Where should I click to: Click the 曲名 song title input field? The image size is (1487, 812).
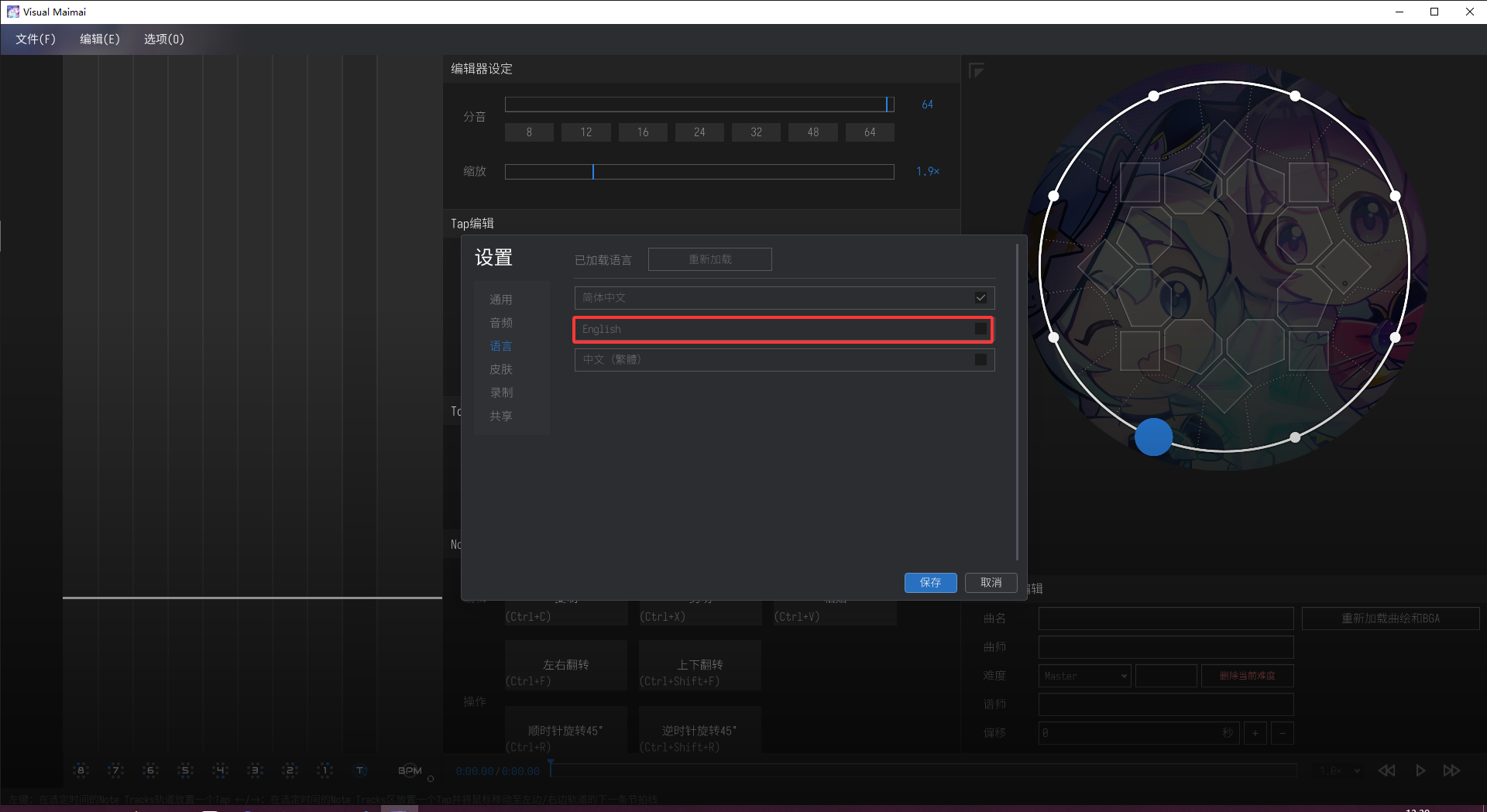[1166, 618]
